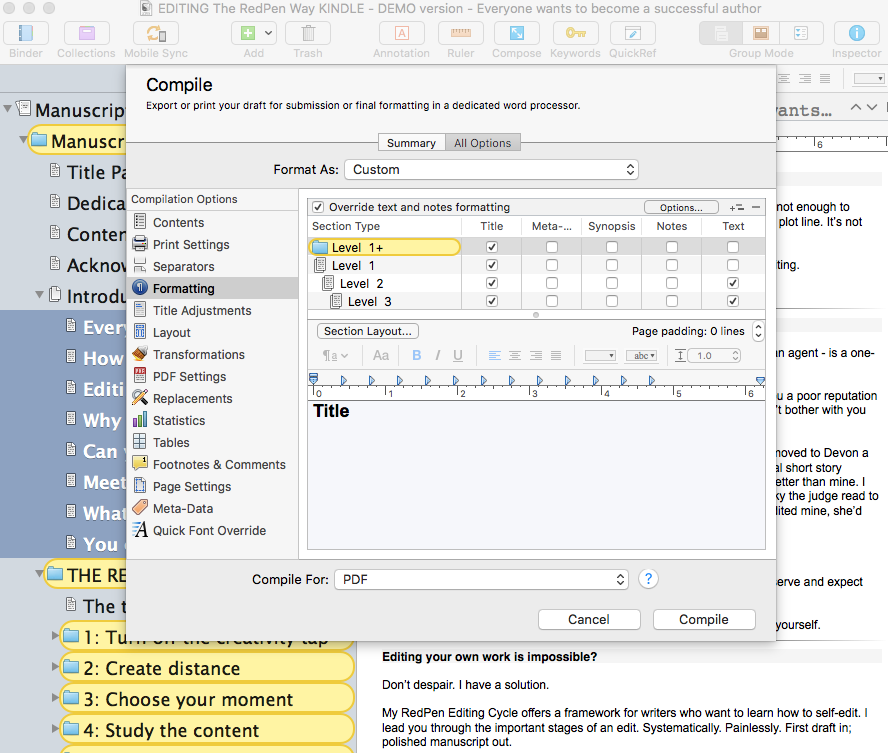The height and width of the screenshot is (753, 888).
Task: Cancel the Compile dialog
Action: pos(589,619)
